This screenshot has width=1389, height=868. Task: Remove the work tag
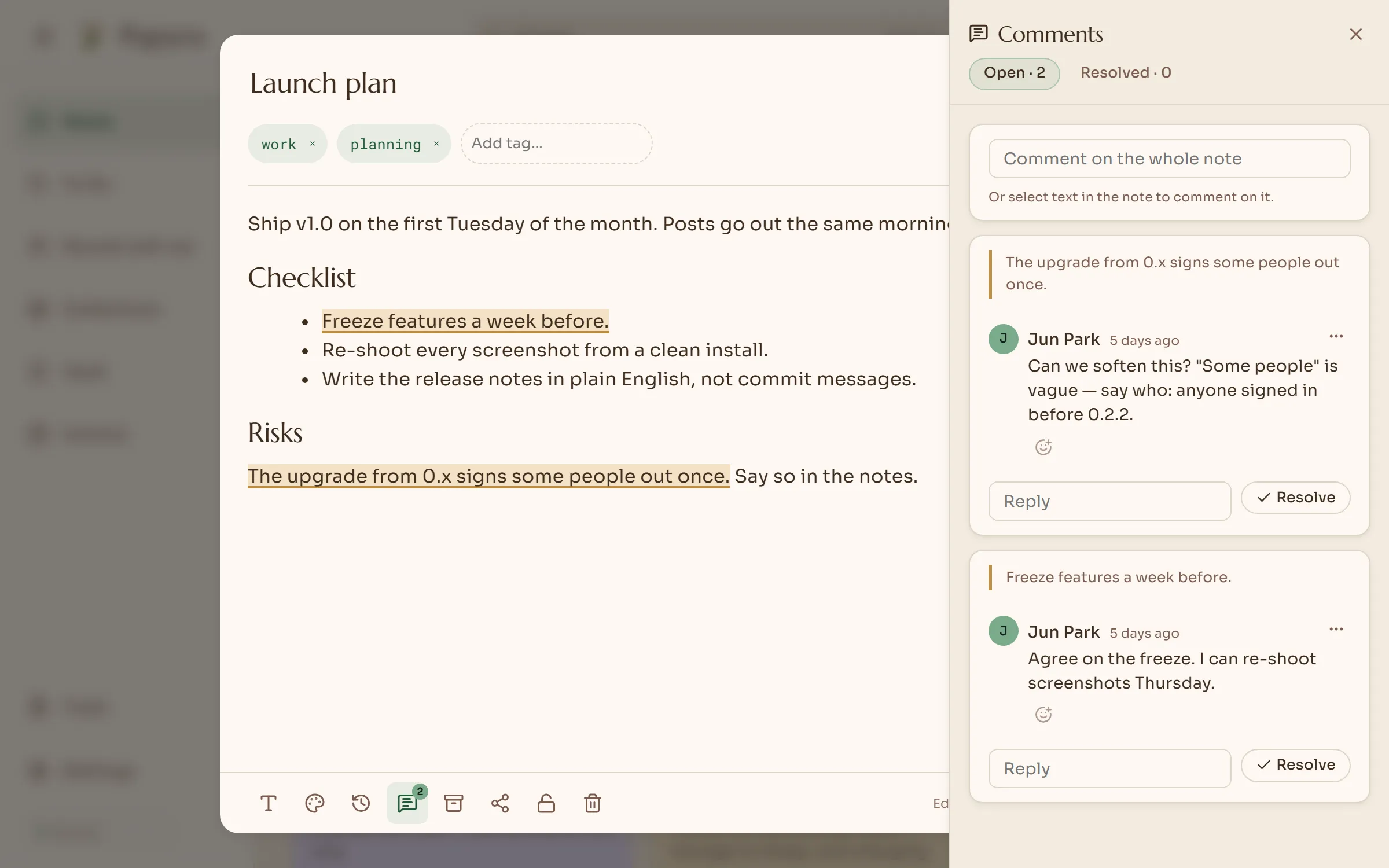[313, 144]
